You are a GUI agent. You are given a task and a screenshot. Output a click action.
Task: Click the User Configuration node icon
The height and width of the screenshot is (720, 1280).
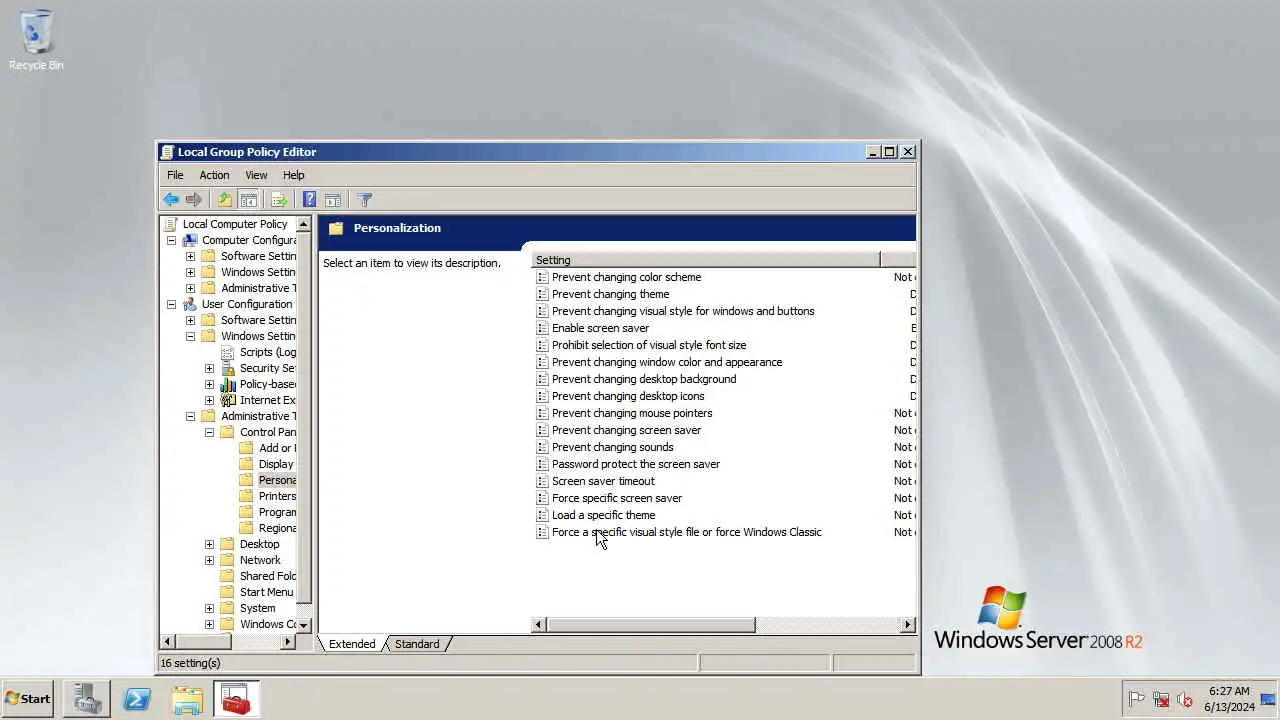point(190,304)
